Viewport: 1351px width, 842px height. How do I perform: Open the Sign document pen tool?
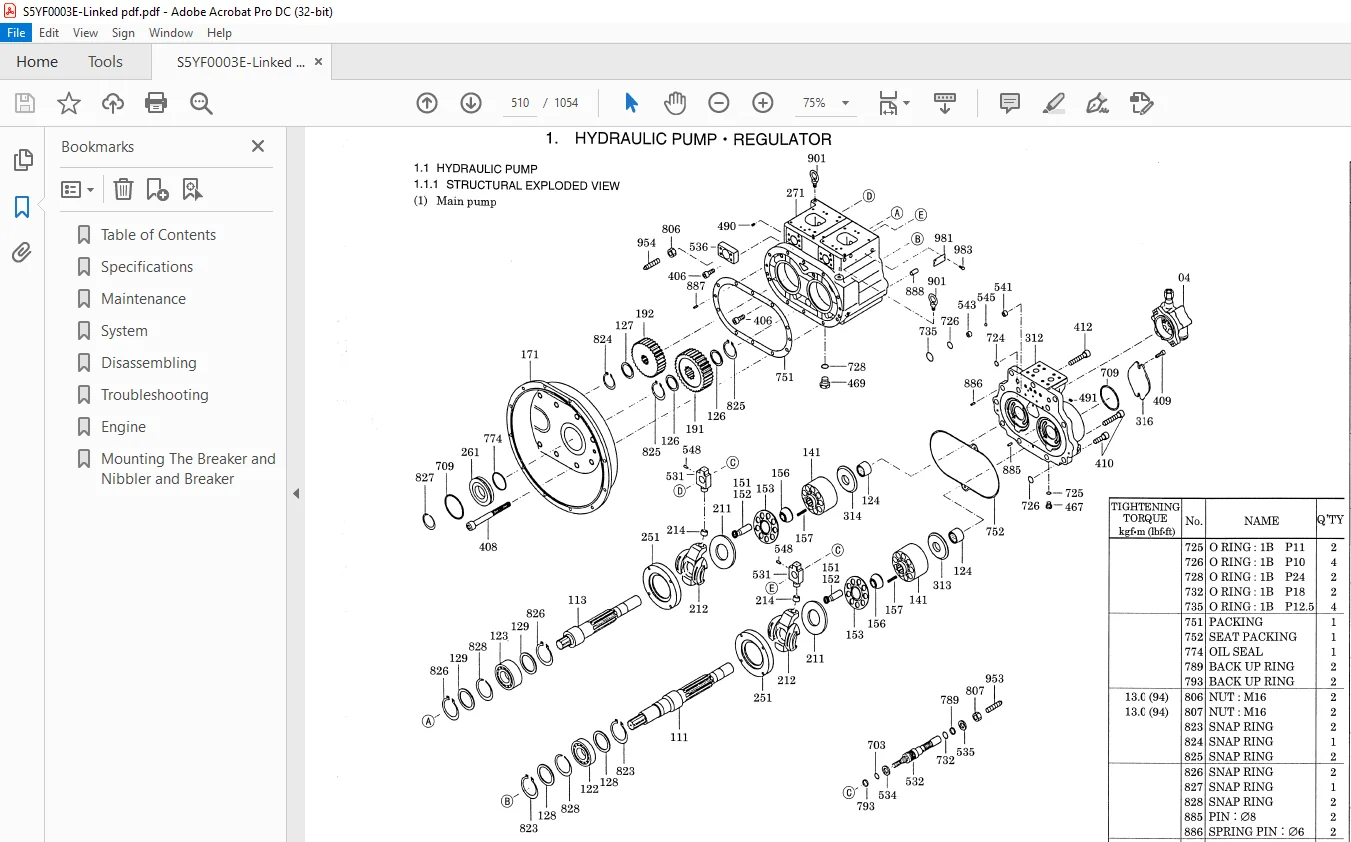click(1098, 103)
